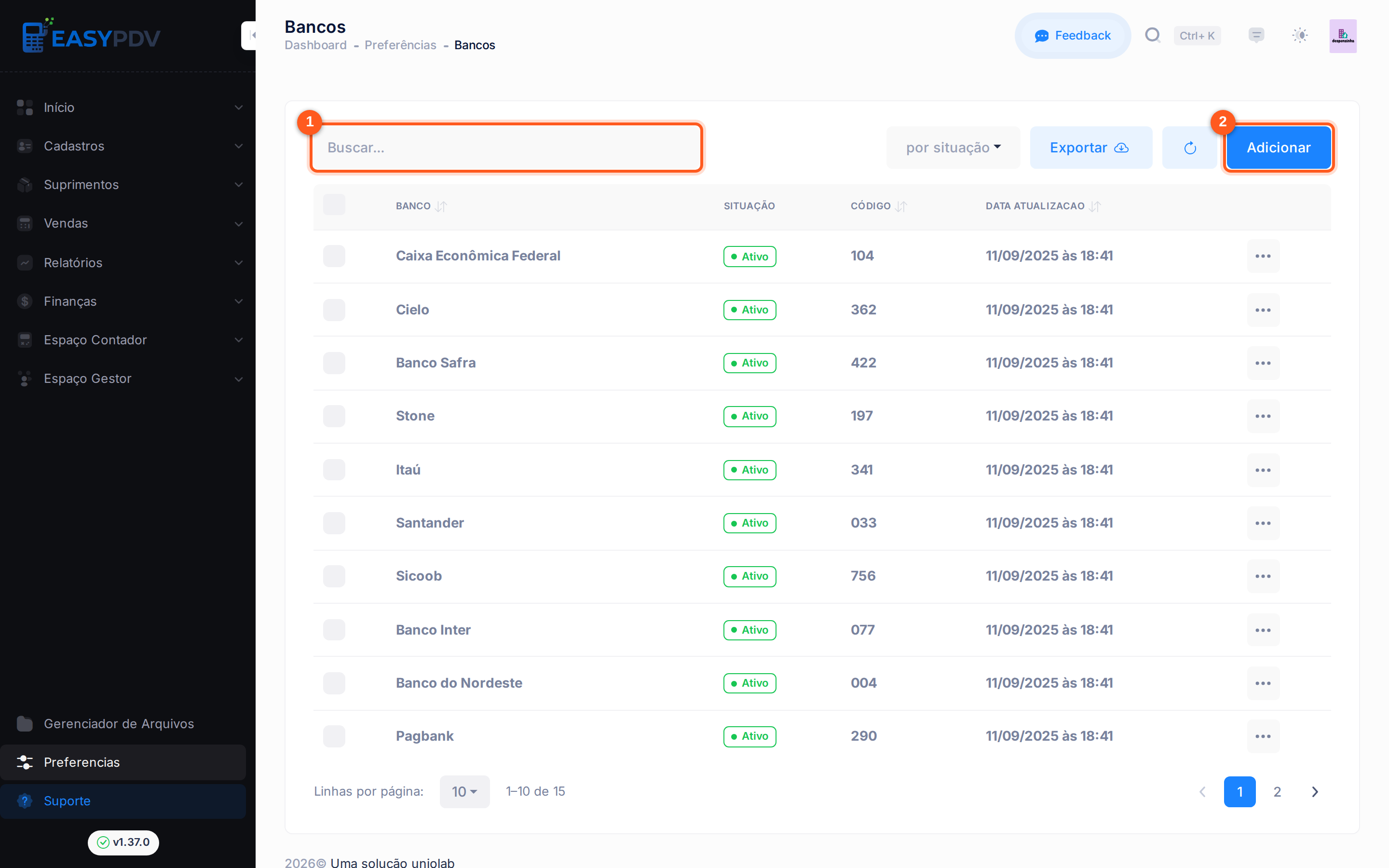
Task: Check the Banco Inter row checkbox
Action: point(334,630)
